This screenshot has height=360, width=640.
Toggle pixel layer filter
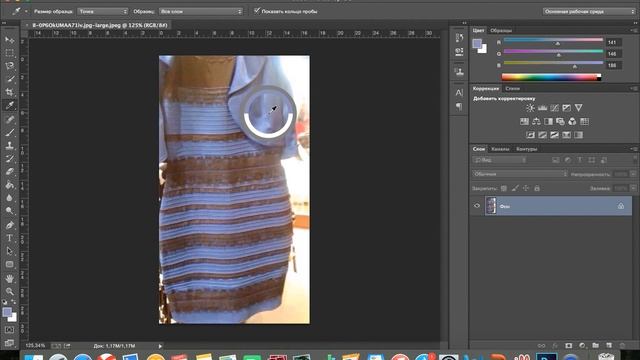(556, 160)
